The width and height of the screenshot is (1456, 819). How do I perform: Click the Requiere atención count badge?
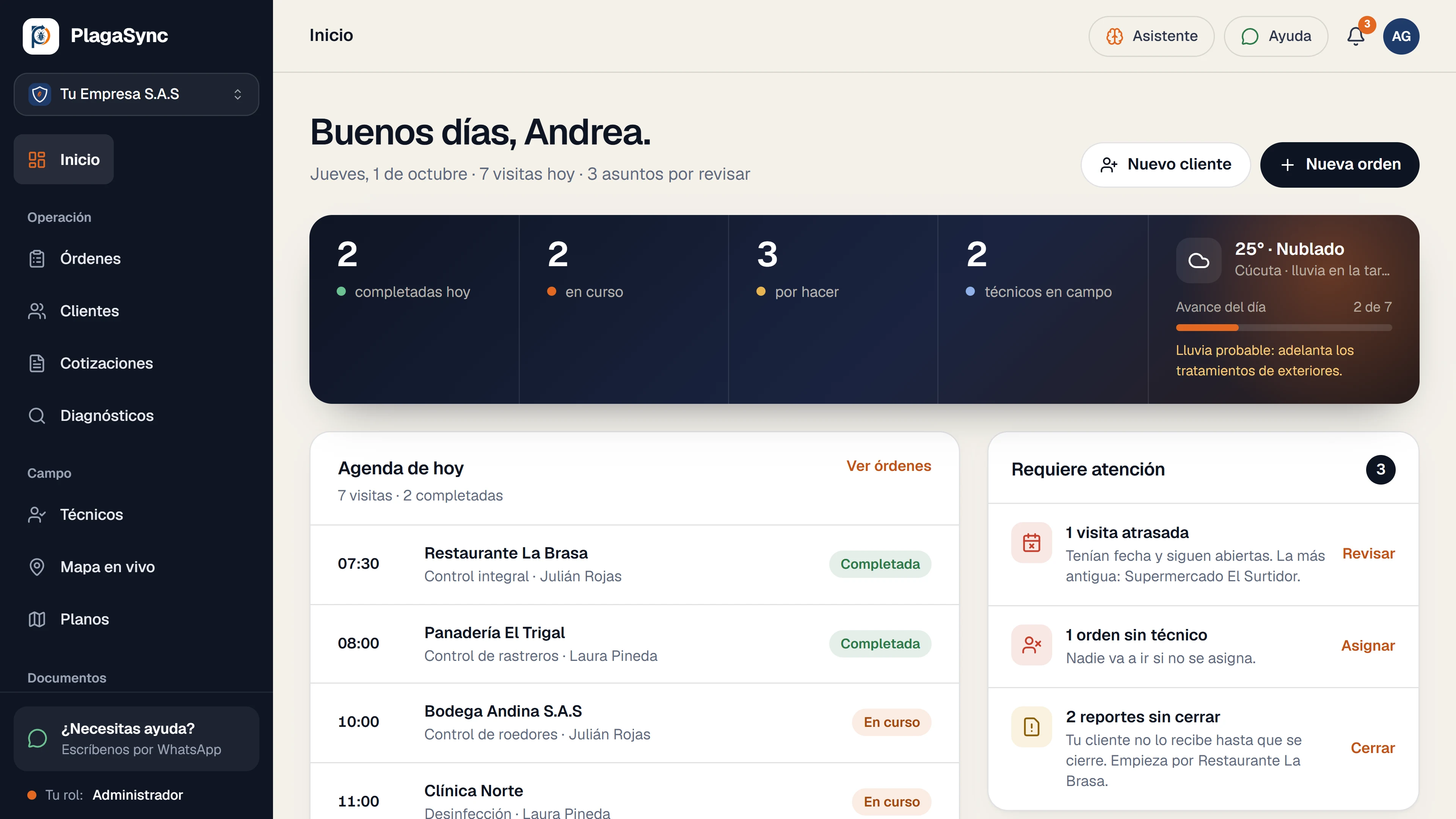pyautogui.click(x=1380, y=469)
